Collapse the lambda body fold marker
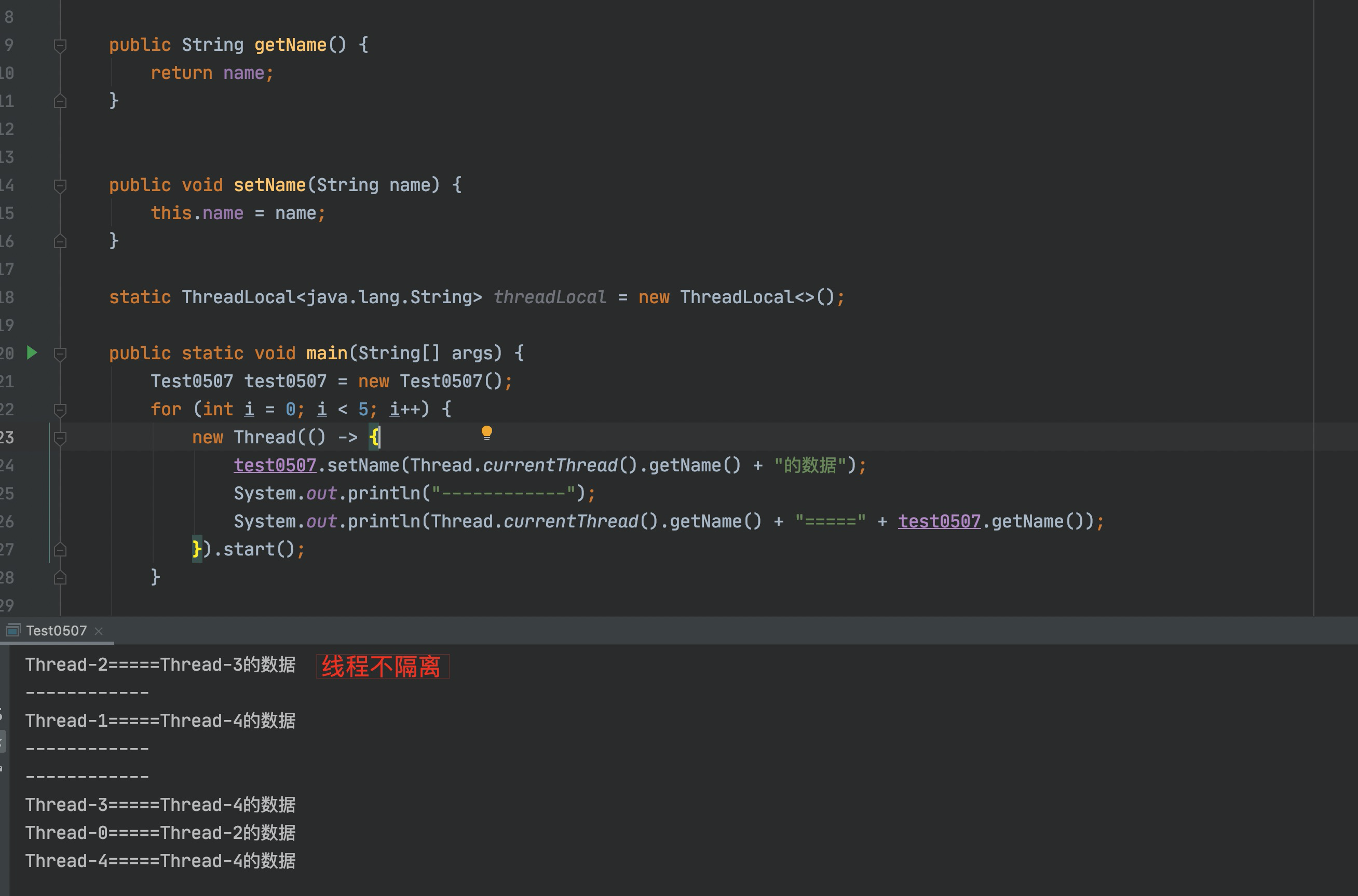This screenshot has width=1358, height=896. (x=59, y=437)
